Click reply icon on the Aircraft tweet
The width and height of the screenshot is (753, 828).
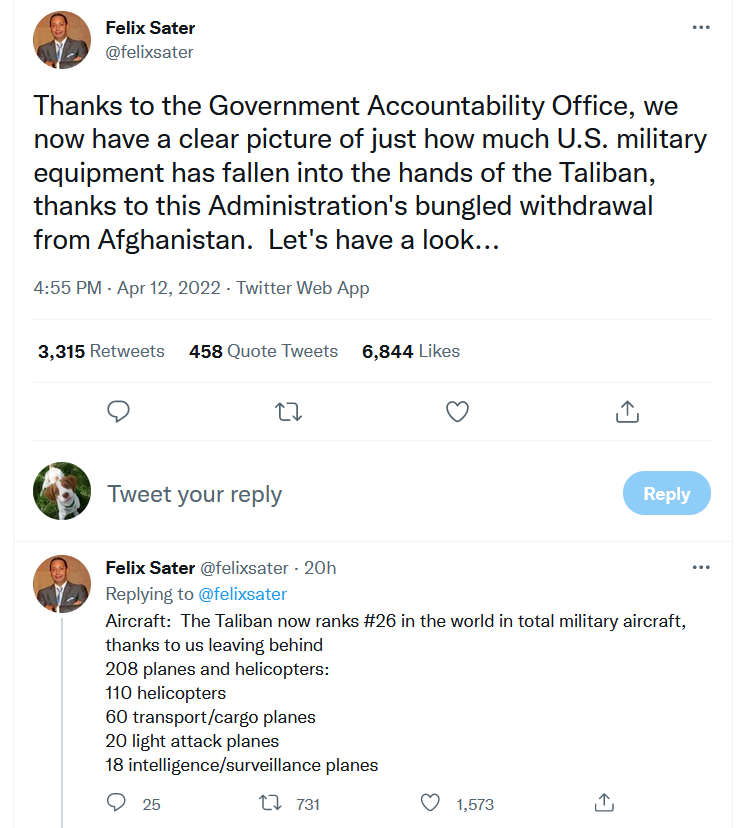117,803
